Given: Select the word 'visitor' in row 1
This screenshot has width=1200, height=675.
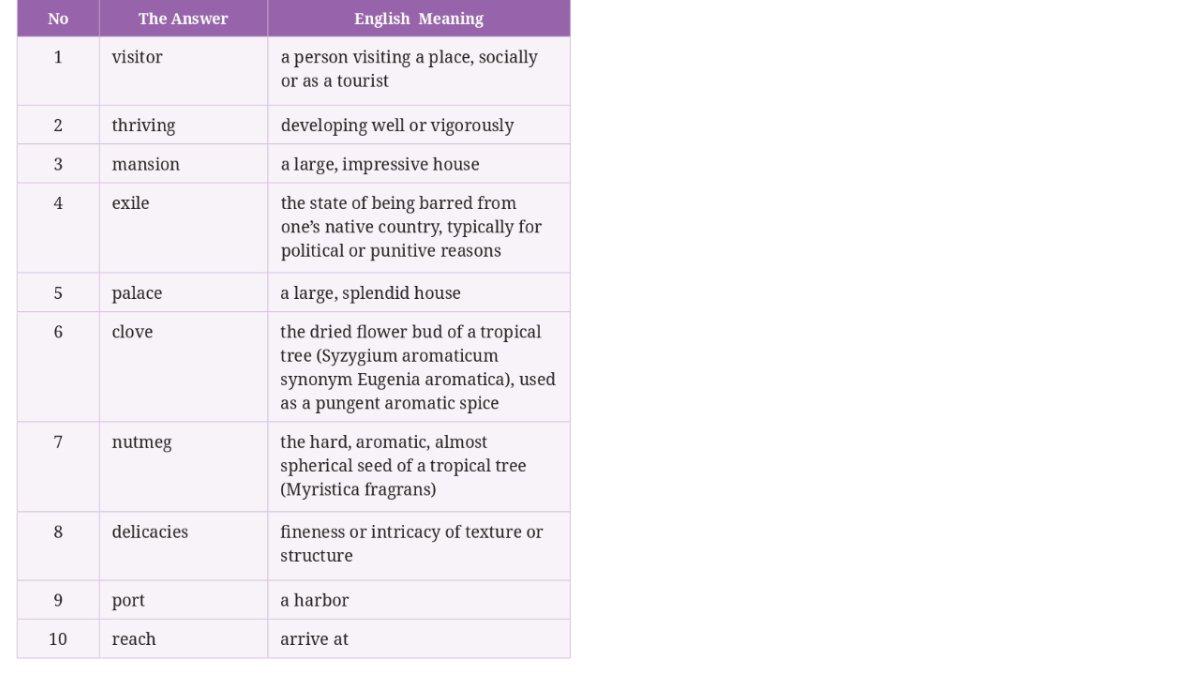Looking at the screenshot, I should [x=137, y=57].
